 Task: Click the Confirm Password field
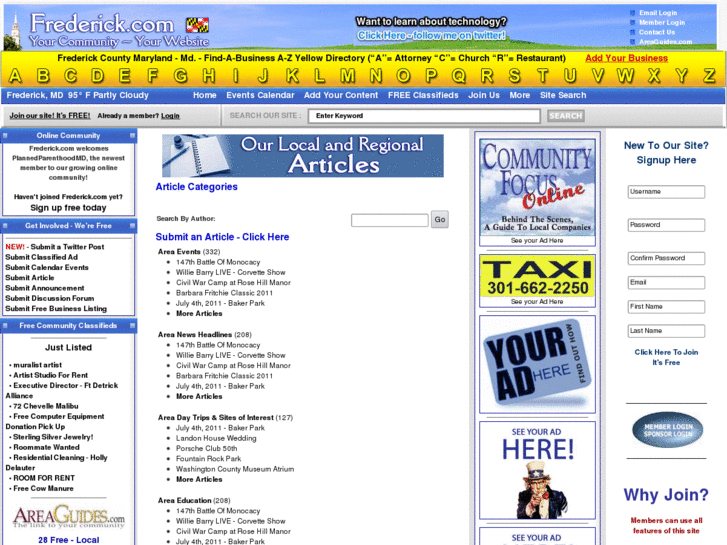666,258
